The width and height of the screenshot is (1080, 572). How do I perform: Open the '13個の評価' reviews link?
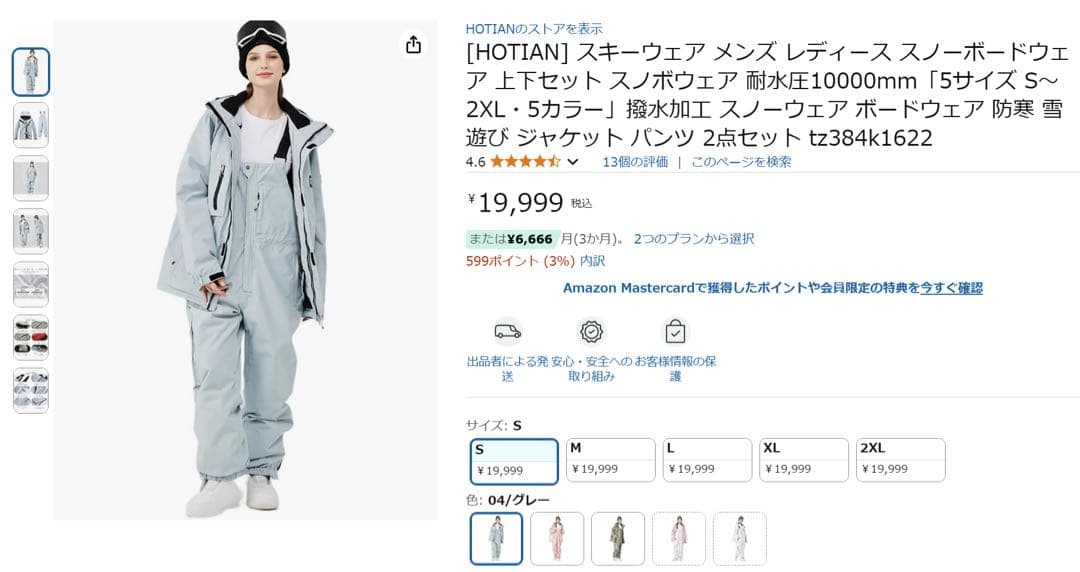635,161
